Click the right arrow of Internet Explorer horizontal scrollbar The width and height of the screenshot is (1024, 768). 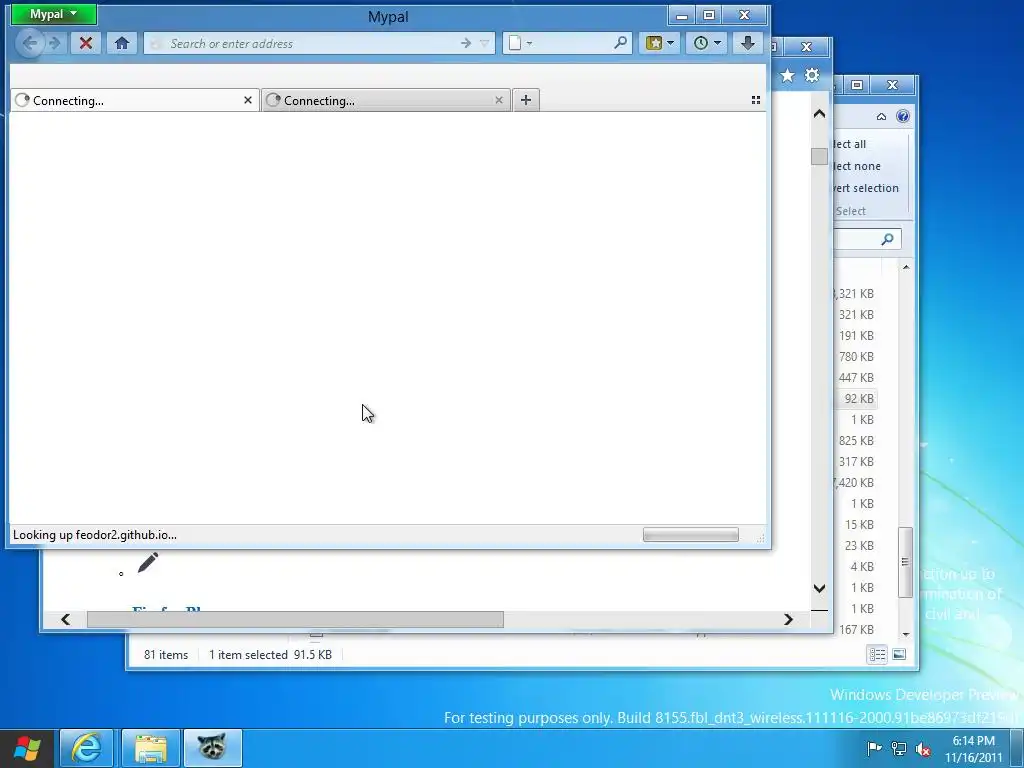[788, 619]
